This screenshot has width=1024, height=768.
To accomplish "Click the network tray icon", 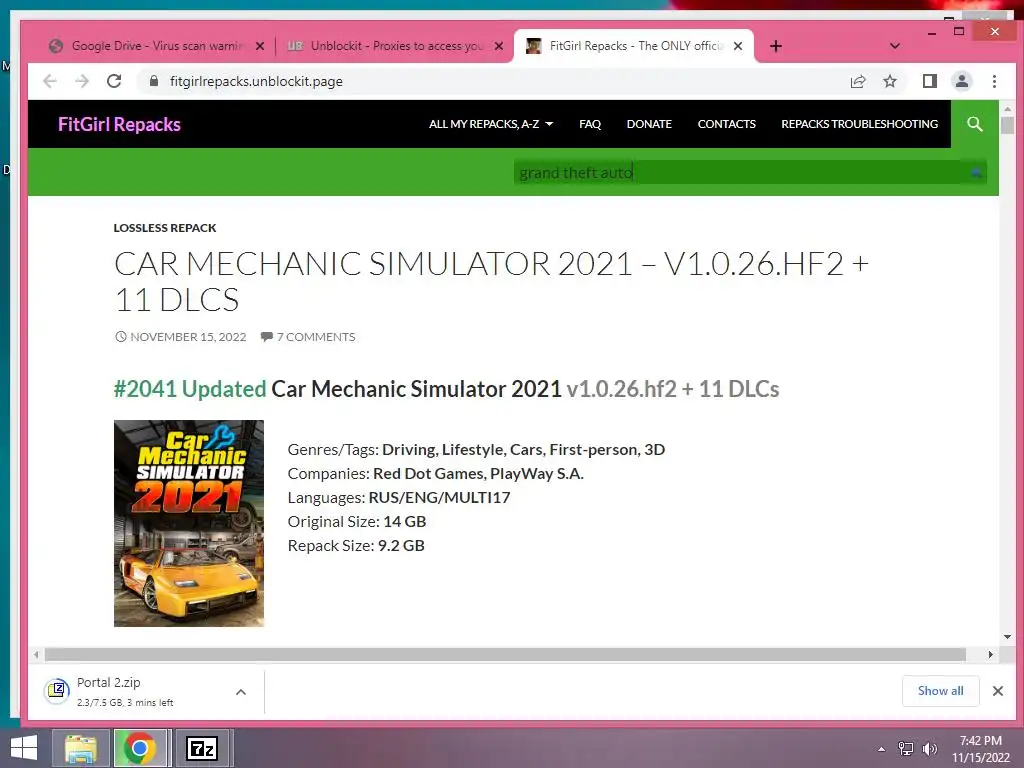I will click(906, 749).
